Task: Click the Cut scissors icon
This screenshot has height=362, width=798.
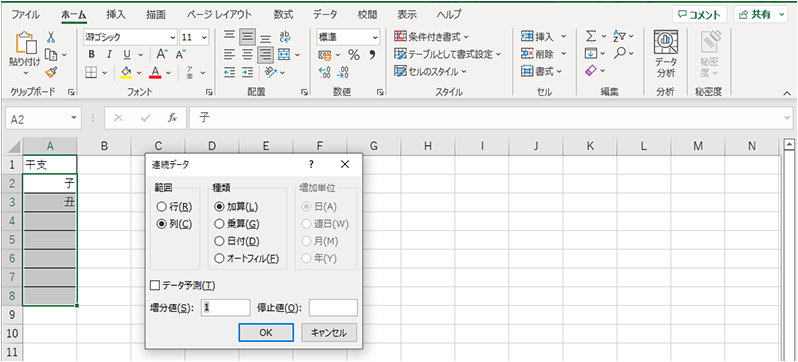Action: pyautogui.click(x=51, y=37)
